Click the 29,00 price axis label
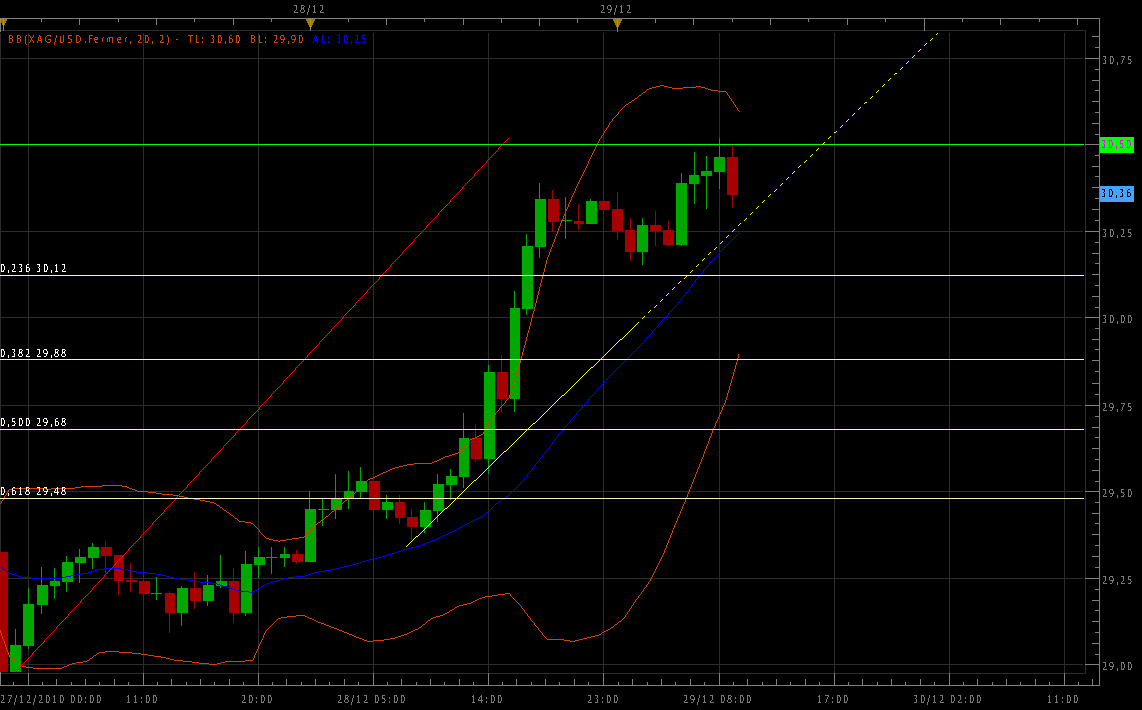 coord(1116,666)
